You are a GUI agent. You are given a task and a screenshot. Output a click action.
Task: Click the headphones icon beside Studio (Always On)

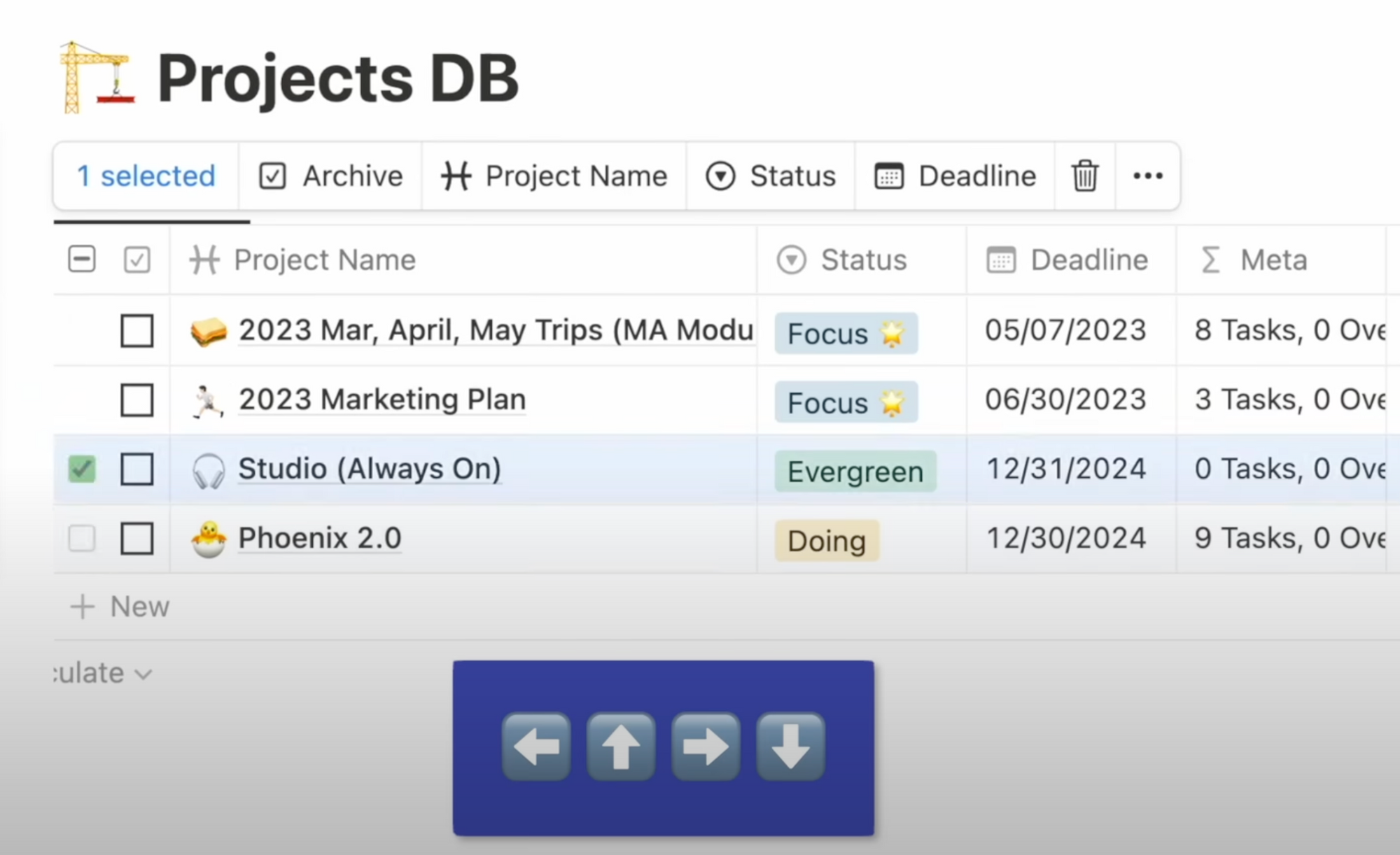[x=209, y=470]
